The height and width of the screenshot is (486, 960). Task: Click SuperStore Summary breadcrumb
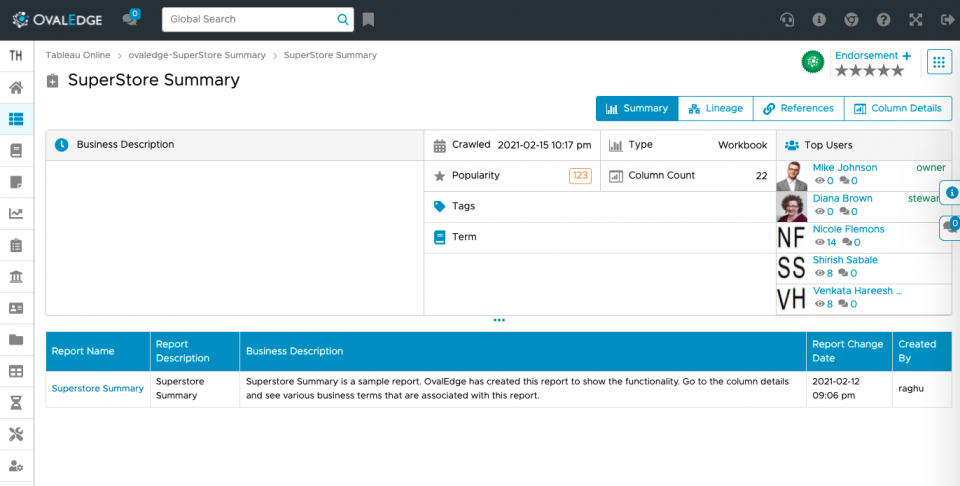[330, 55]
